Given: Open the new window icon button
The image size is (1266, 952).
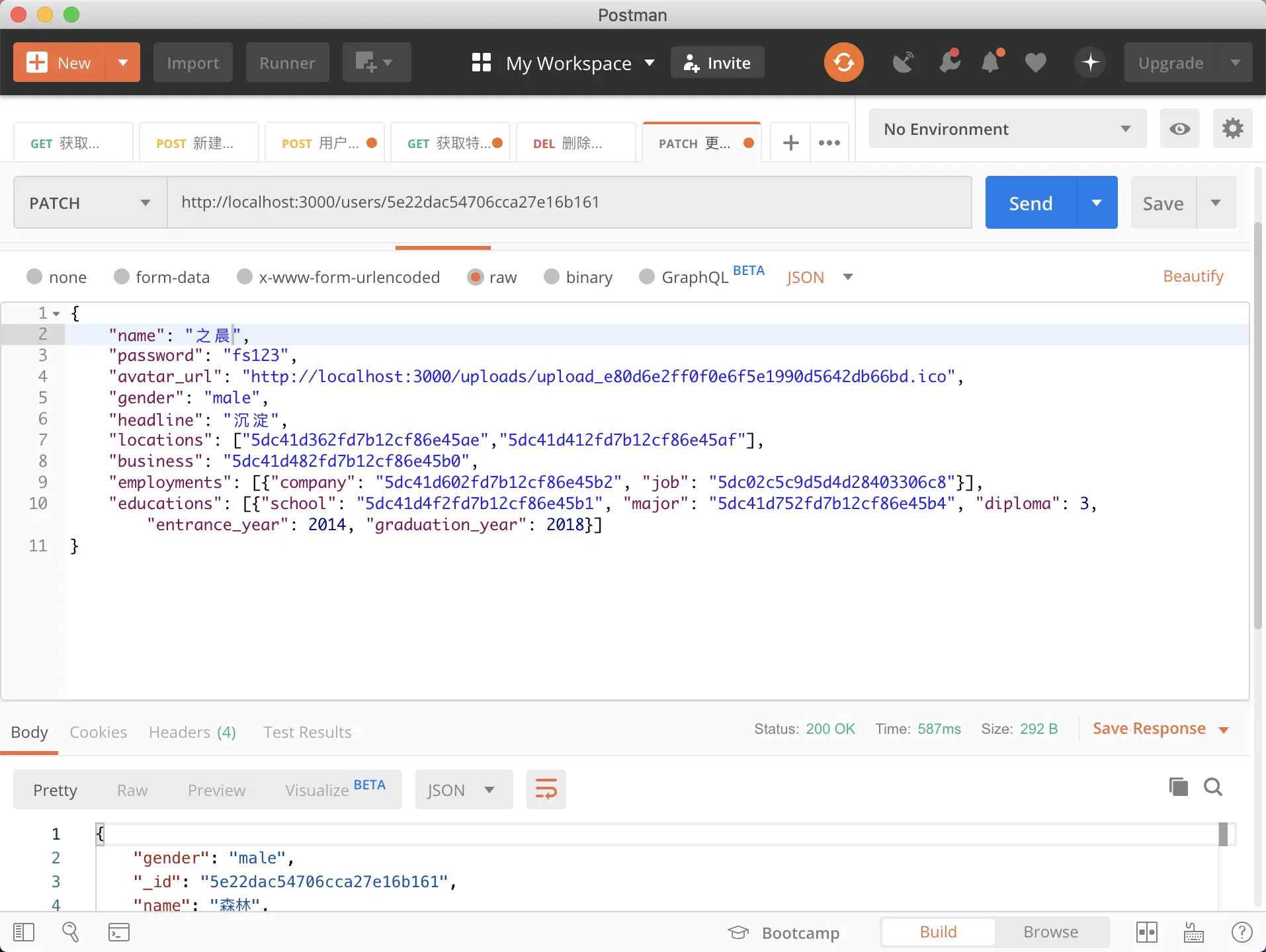Looking at the screenshot, I should (376, 63).
